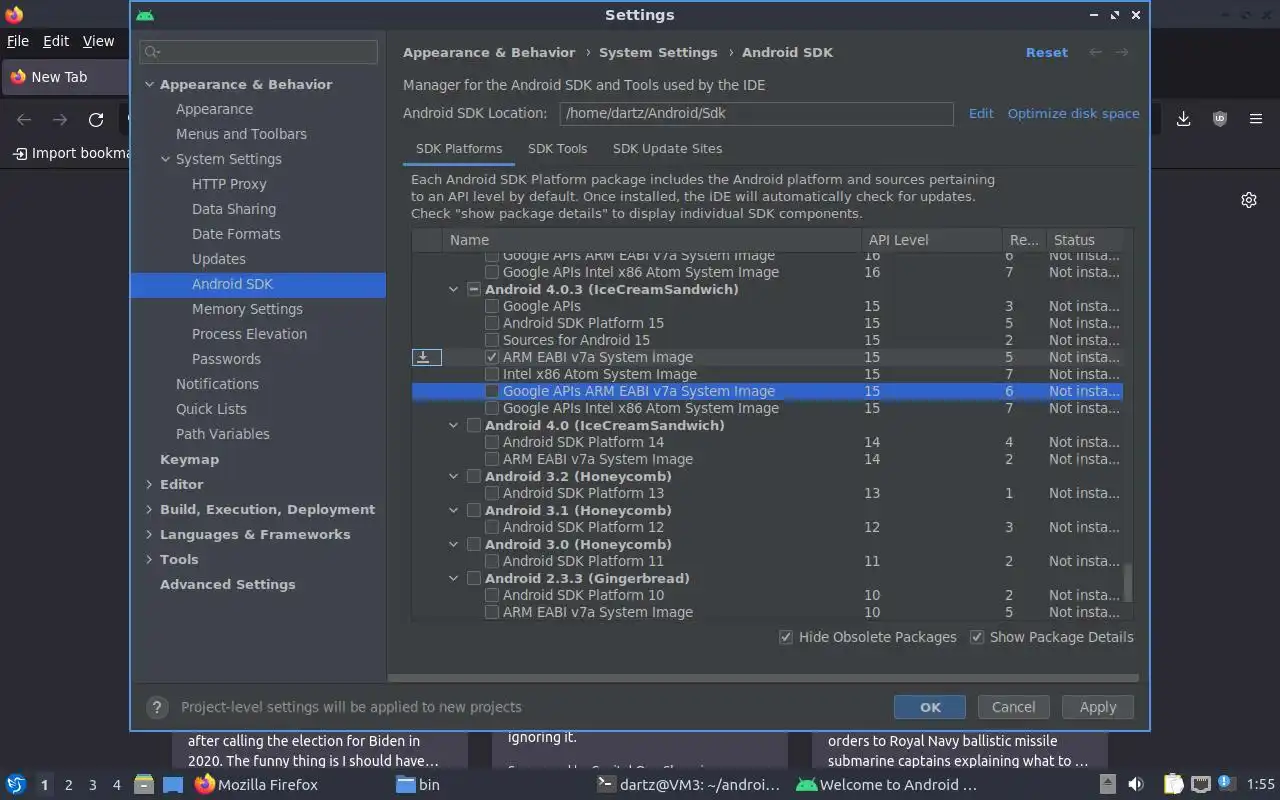This screenshot has width=1280, height=800.
Task: Click the Reset link
Action: (x=1047, y=52)
